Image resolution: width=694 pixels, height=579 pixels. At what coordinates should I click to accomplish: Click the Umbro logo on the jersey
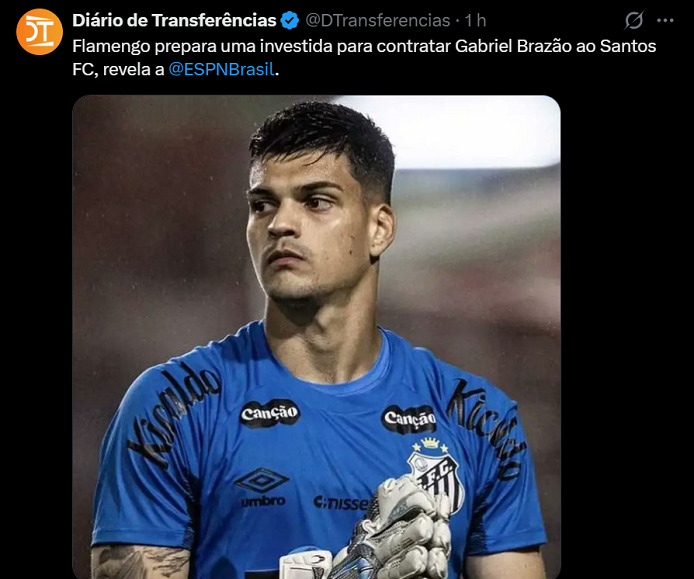(x=262, y=487)
